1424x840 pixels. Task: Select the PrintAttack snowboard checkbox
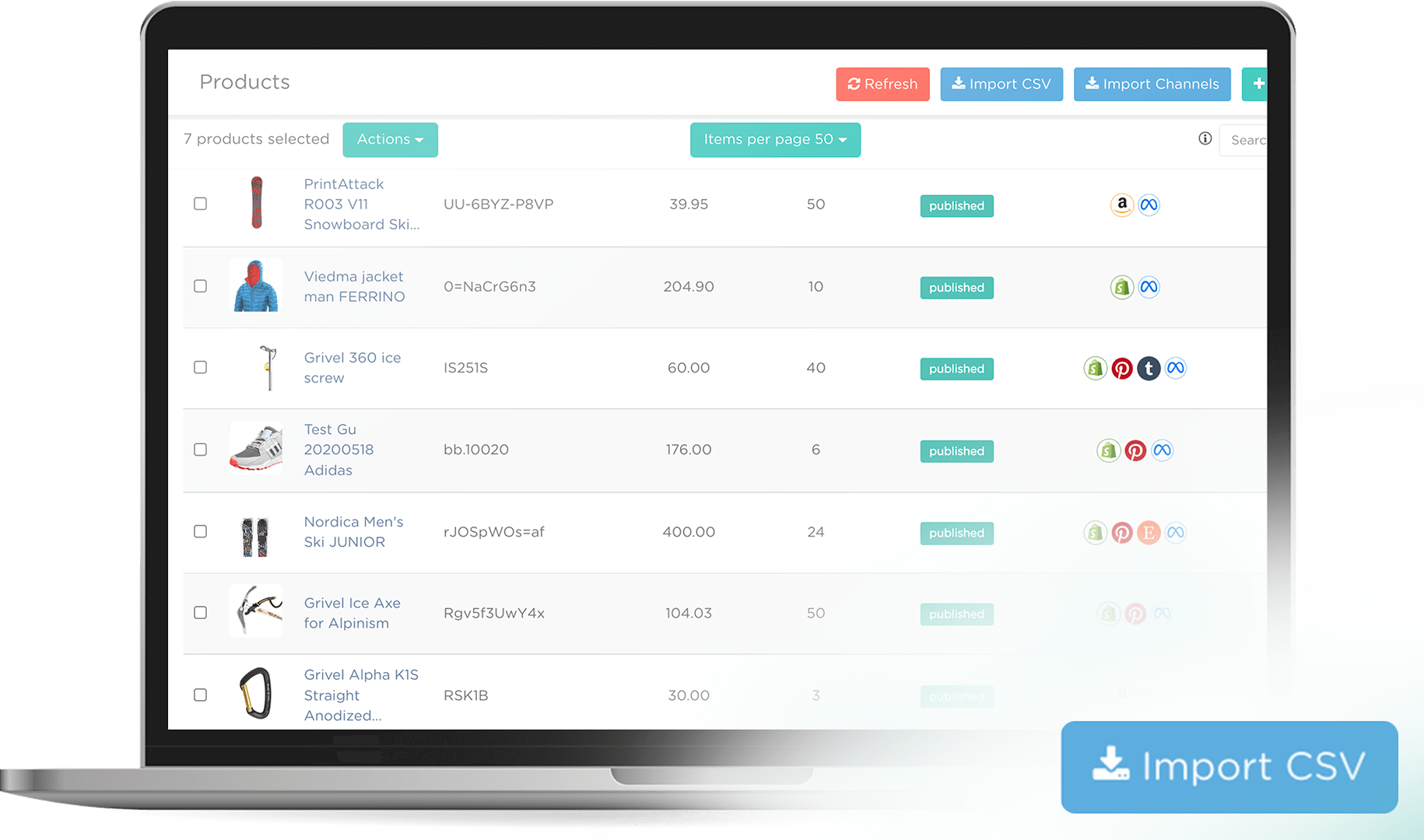tap(200, 204)
